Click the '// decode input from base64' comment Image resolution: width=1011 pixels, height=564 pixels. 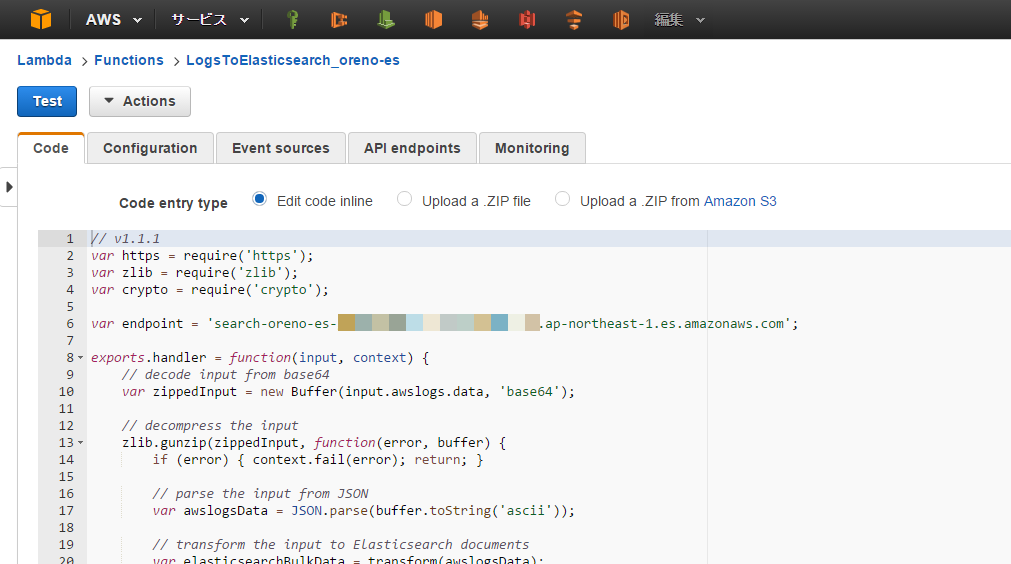point(226,374)
